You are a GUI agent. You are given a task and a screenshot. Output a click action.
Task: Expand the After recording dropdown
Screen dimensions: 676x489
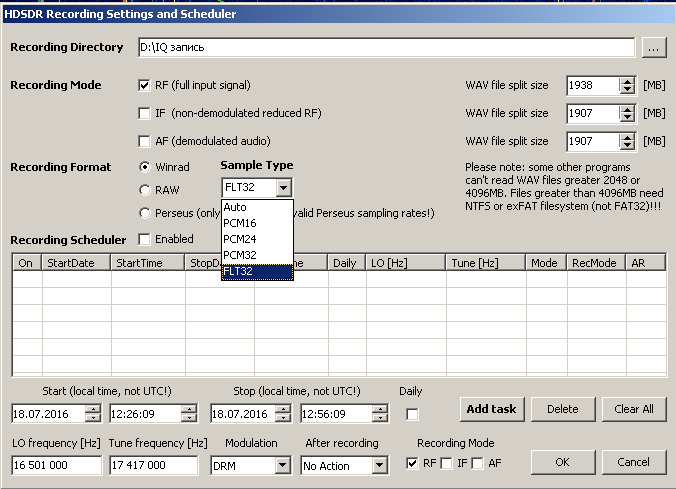(x=379, y=465)
